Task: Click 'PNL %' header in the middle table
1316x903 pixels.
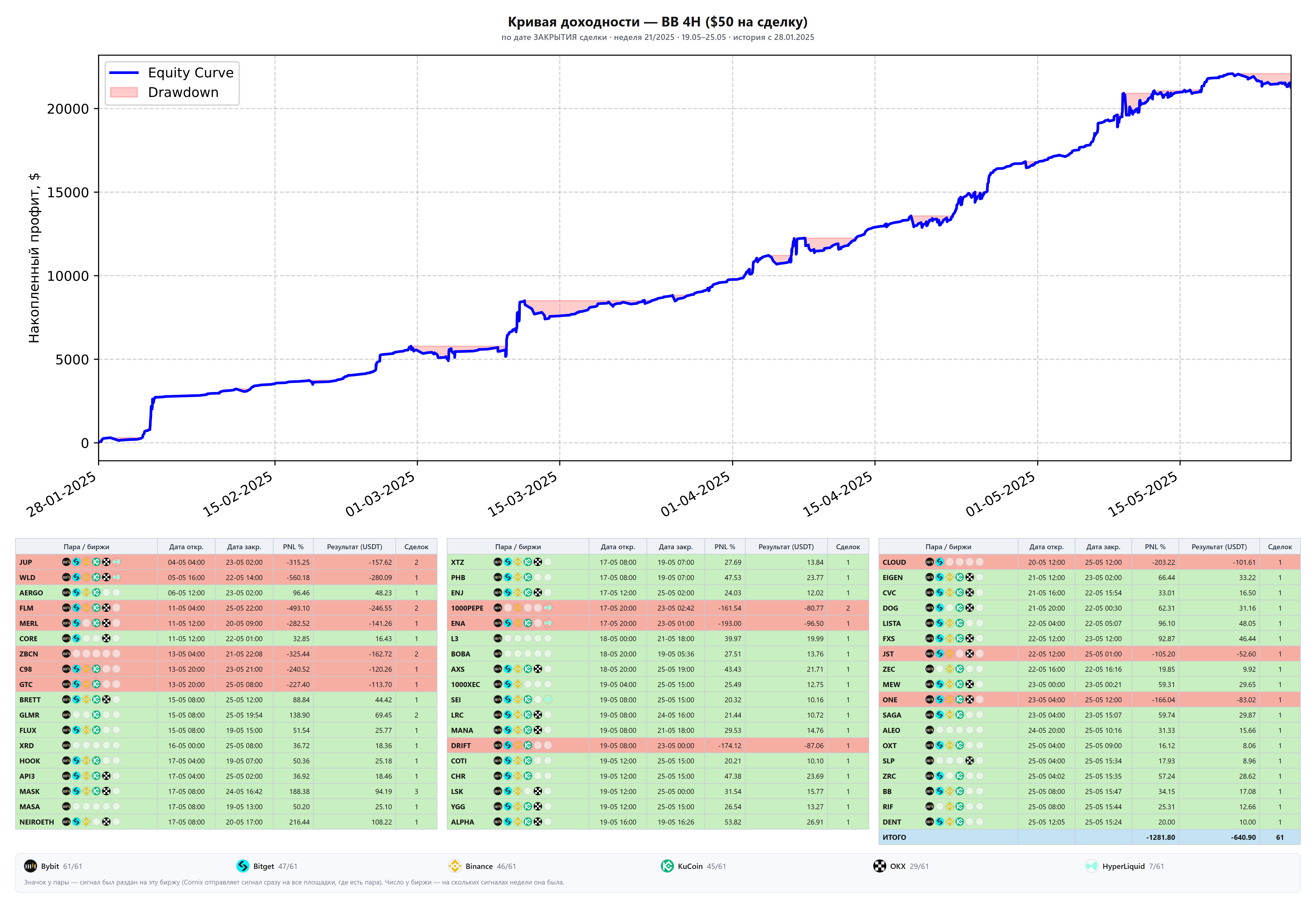Action: coord(724,547)
